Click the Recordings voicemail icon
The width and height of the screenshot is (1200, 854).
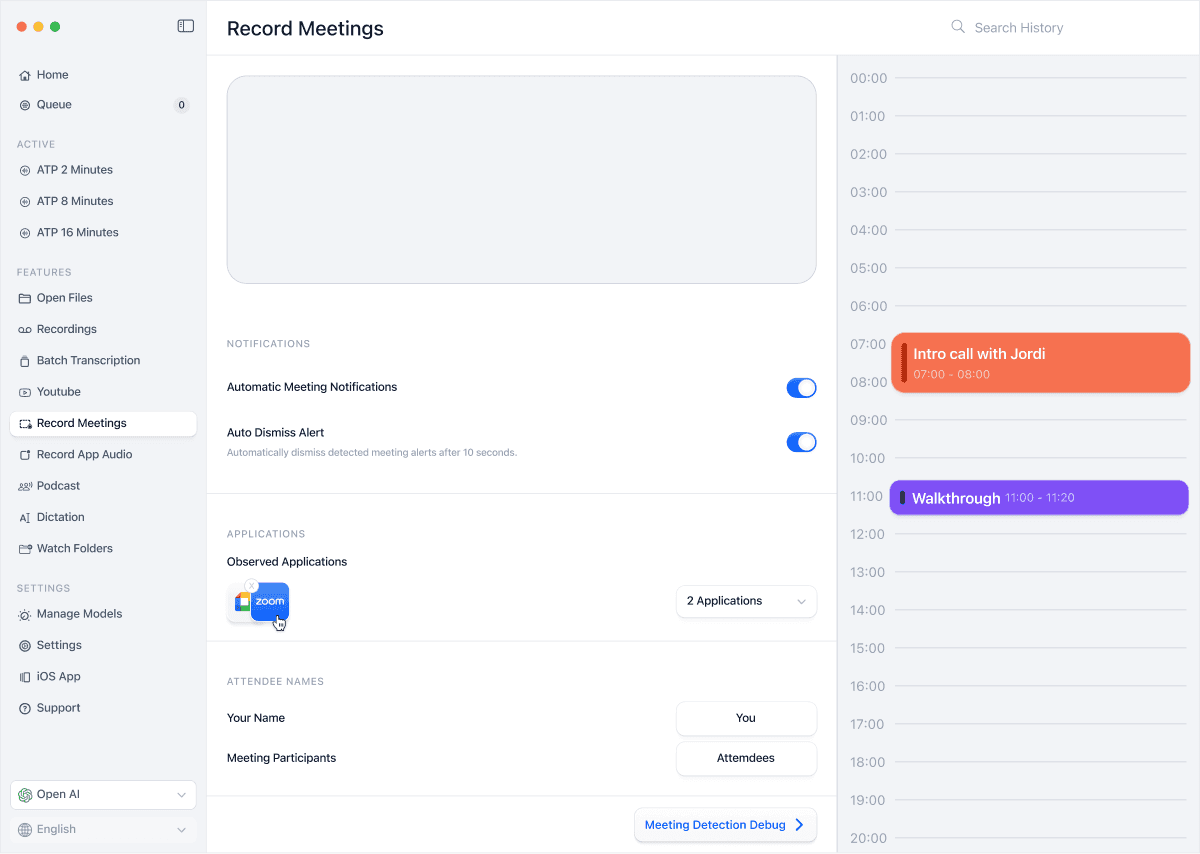coord(25,330)
